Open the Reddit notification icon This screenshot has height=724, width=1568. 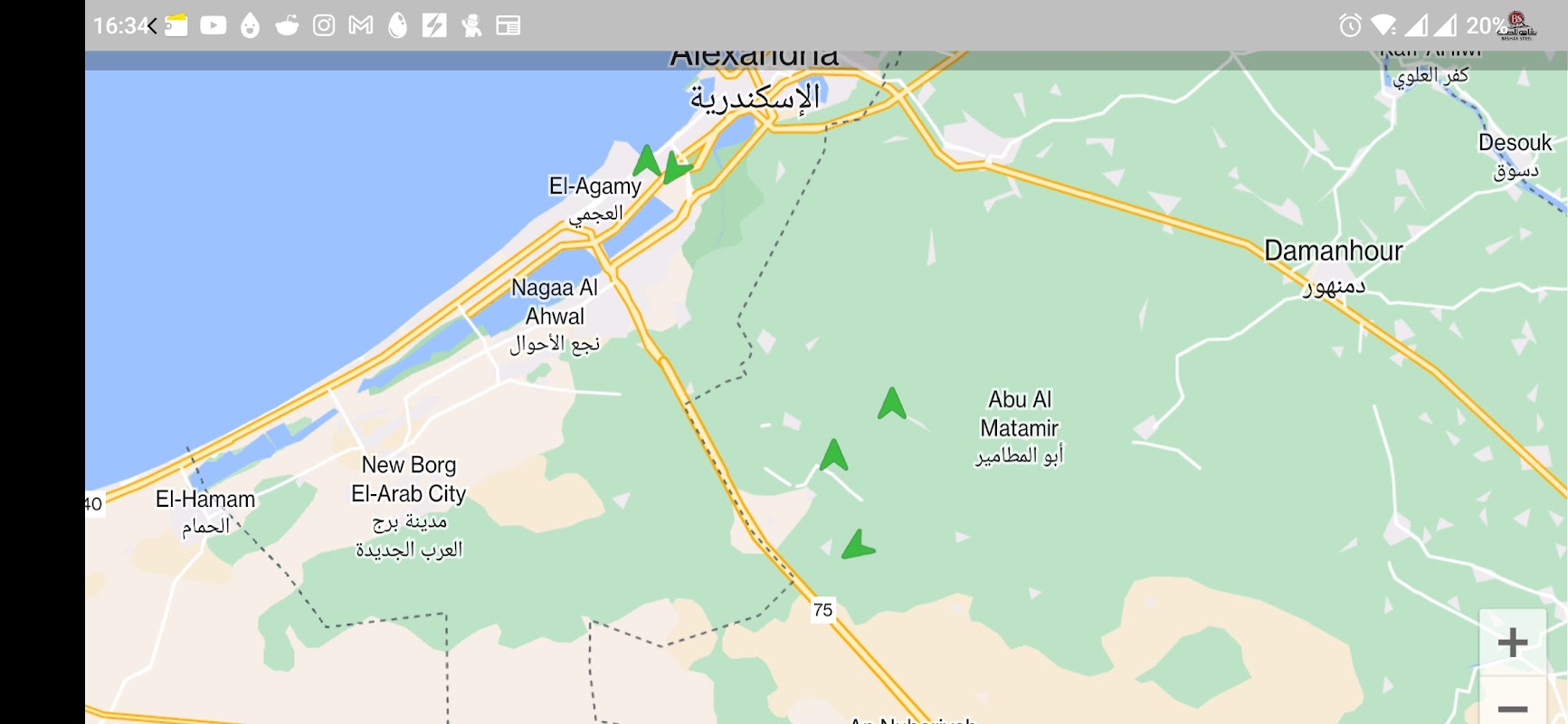(287, 25)
